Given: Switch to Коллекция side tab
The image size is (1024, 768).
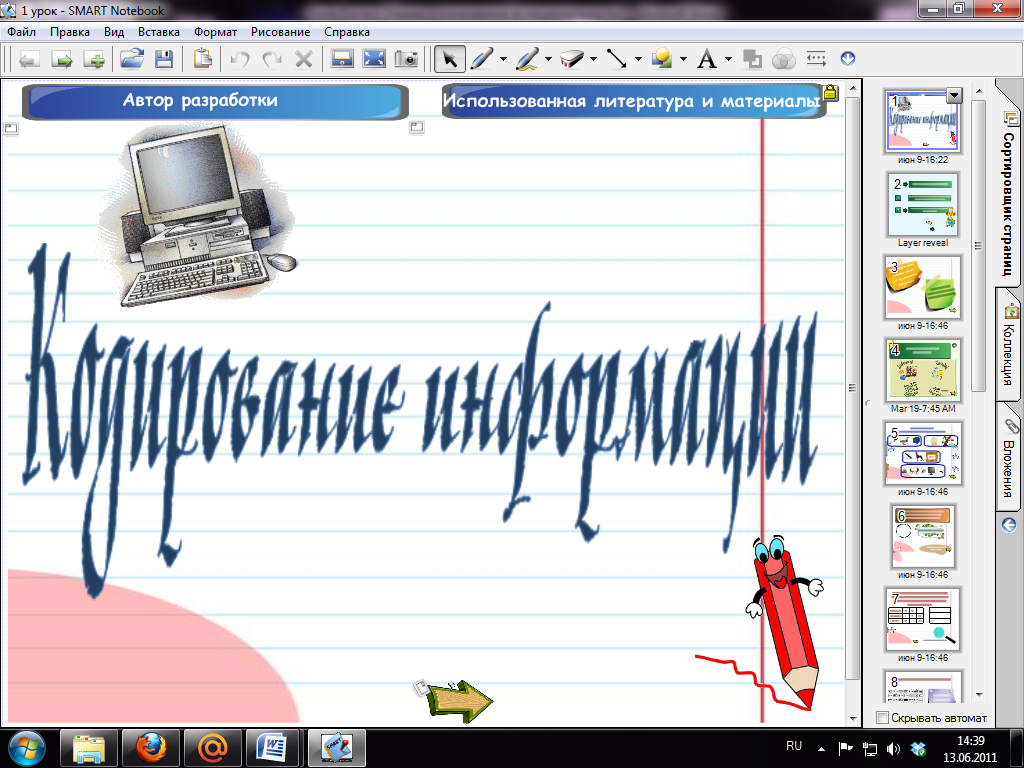Looking at the screenshot, I should pyautogui.click(x=1010, y=346).
